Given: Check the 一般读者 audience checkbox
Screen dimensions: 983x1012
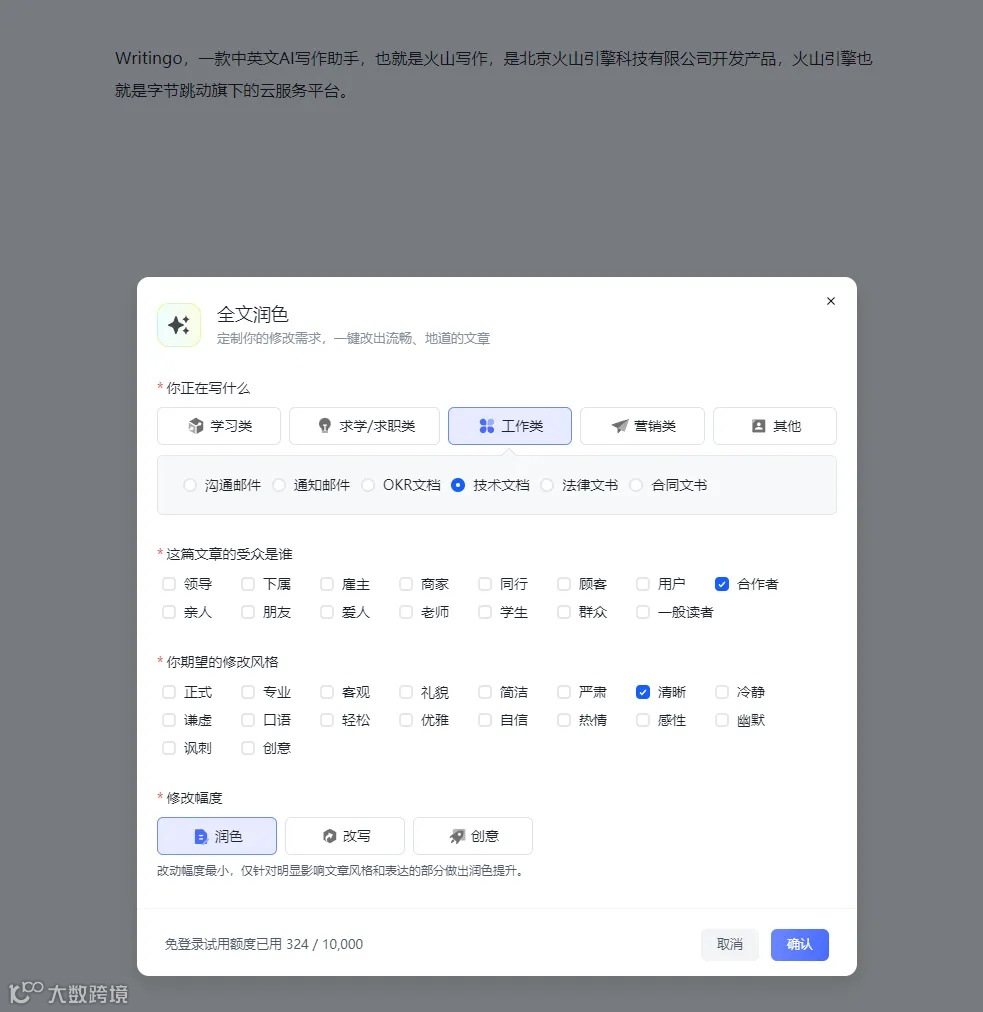Looking at the screenshot, I should pyautogui.click(x=643, y=612).
